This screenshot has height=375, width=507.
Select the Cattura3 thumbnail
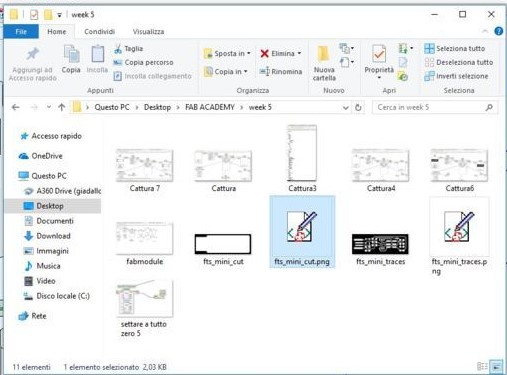[x=302, y=153]
